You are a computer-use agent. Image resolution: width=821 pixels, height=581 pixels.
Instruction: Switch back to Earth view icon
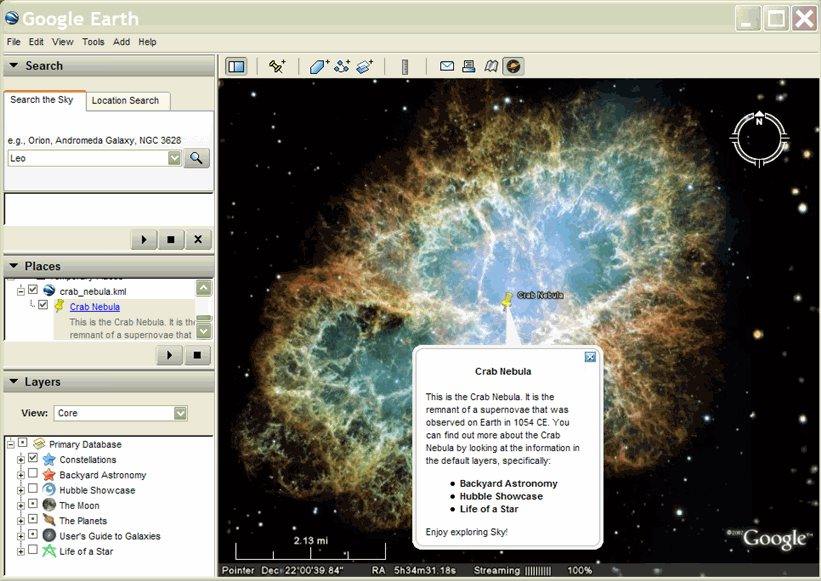[513, 65]
